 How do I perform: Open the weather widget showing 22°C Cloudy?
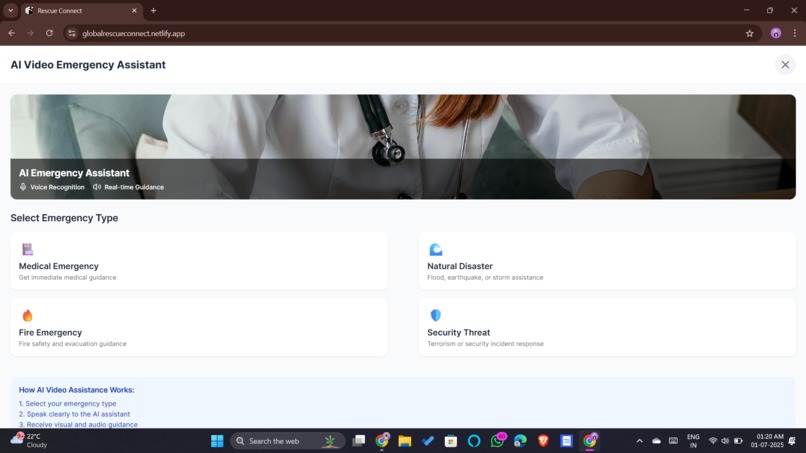tap(30, 441)
